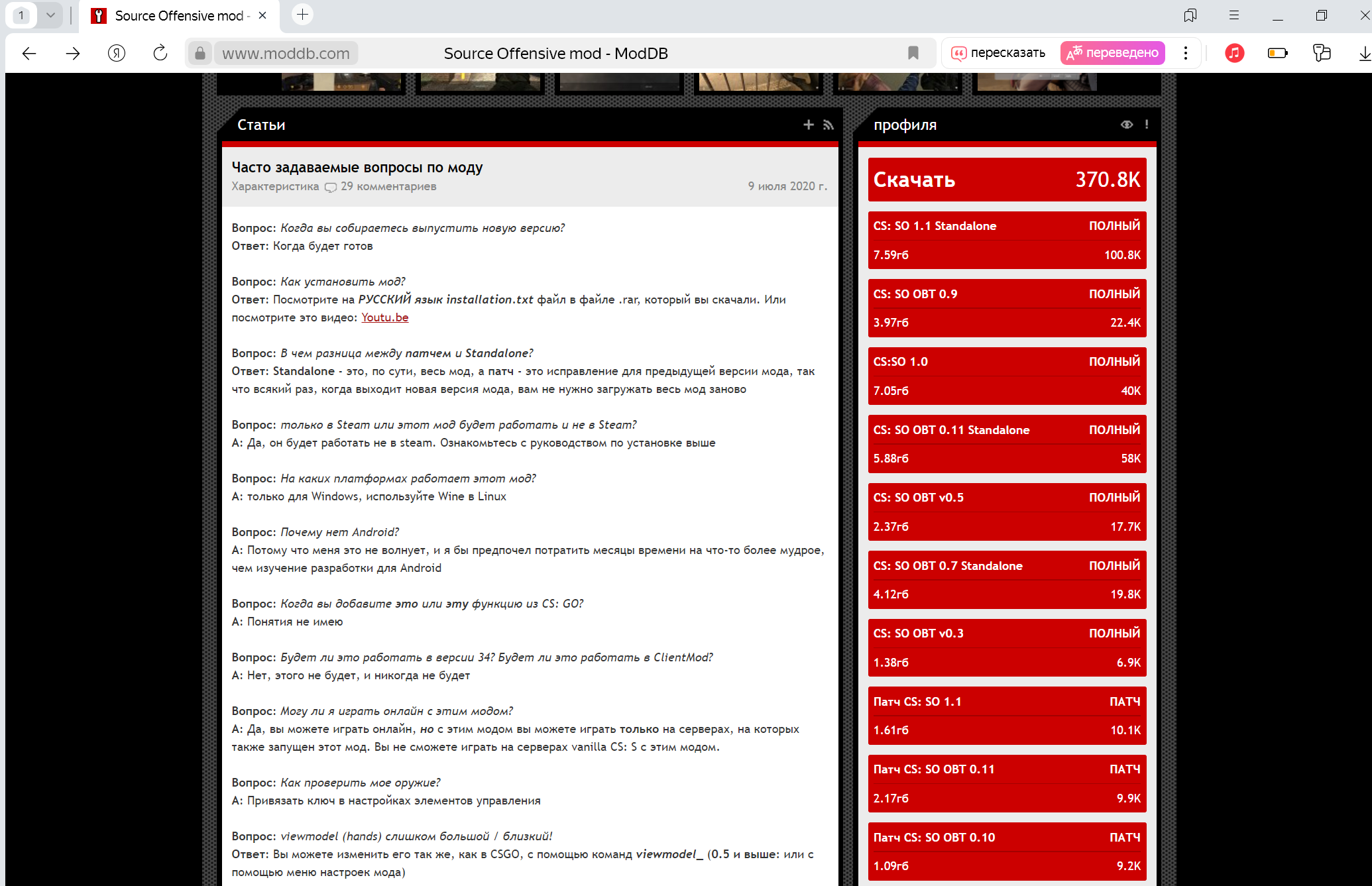Open the downloads arrow icon
Image resolution: width=1372 pixels, height=886 pixels.
tap(1364, 53)
